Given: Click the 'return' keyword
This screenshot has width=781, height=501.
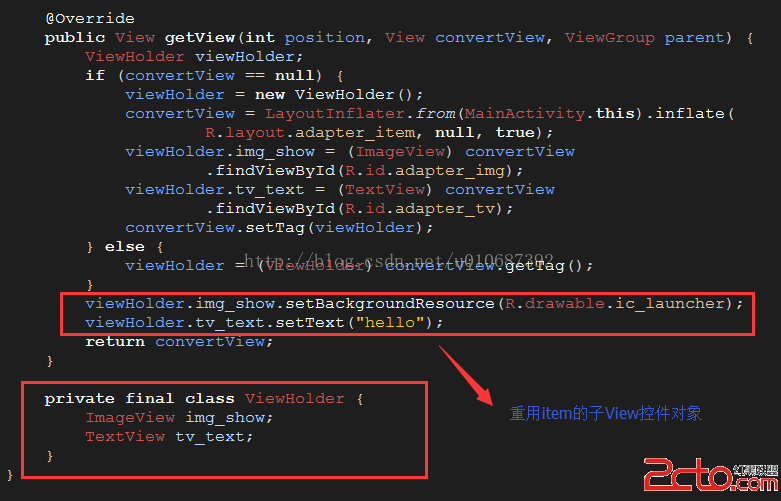Looking at the screenshot, I should coord(115,342).
